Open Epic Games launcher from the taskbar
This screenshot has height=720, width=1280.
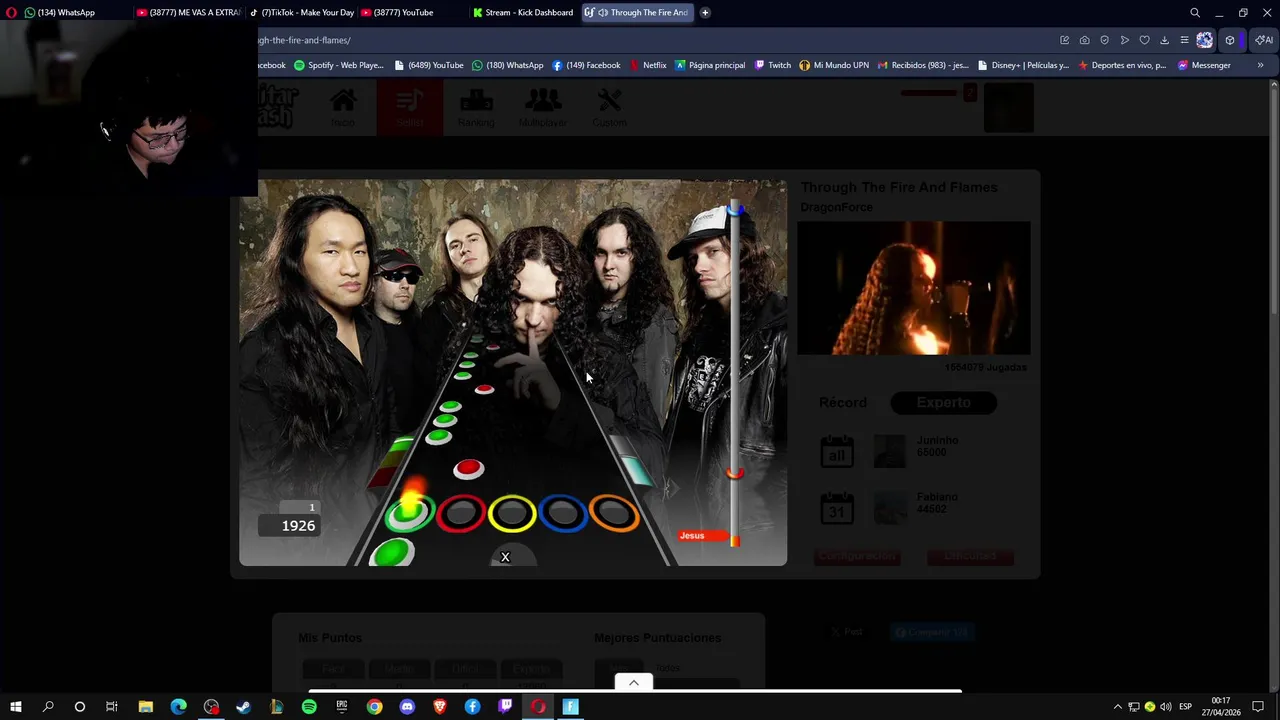[342, 707]
